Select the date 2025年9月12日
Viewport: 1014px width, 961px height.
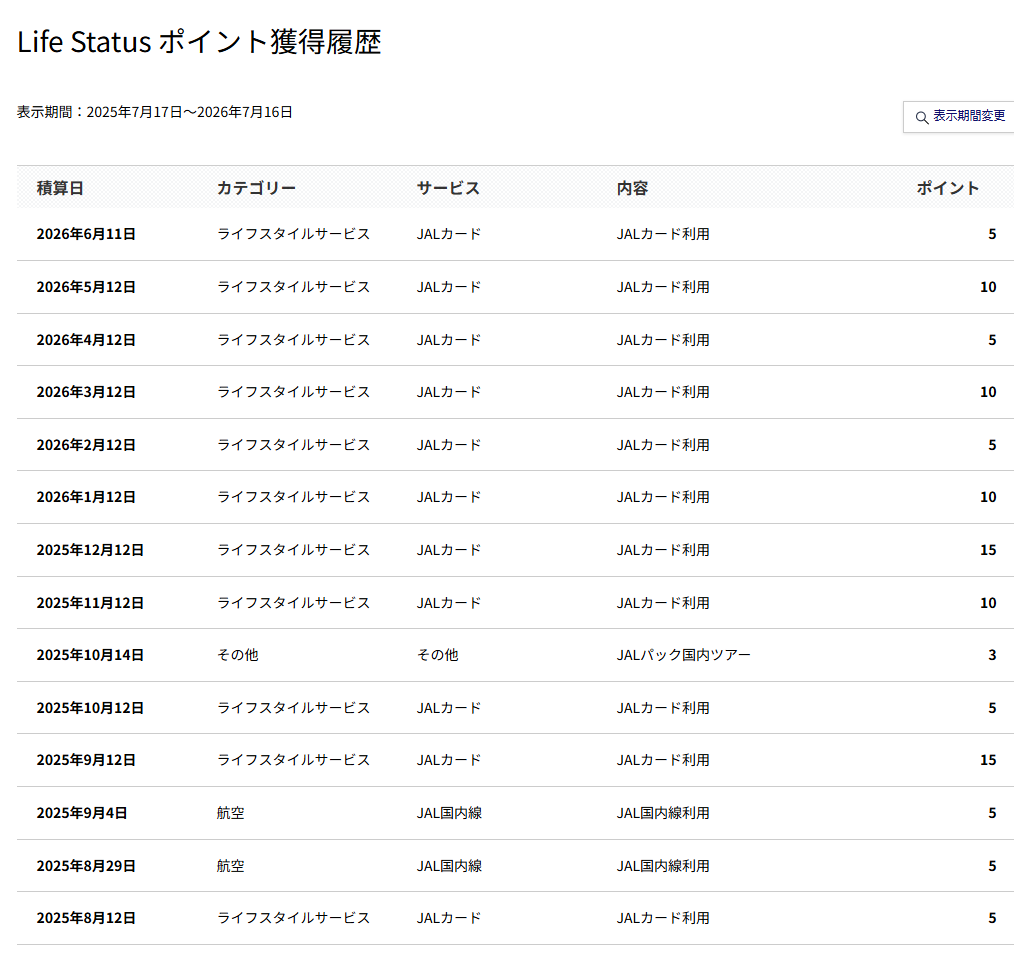coord(86,761)
